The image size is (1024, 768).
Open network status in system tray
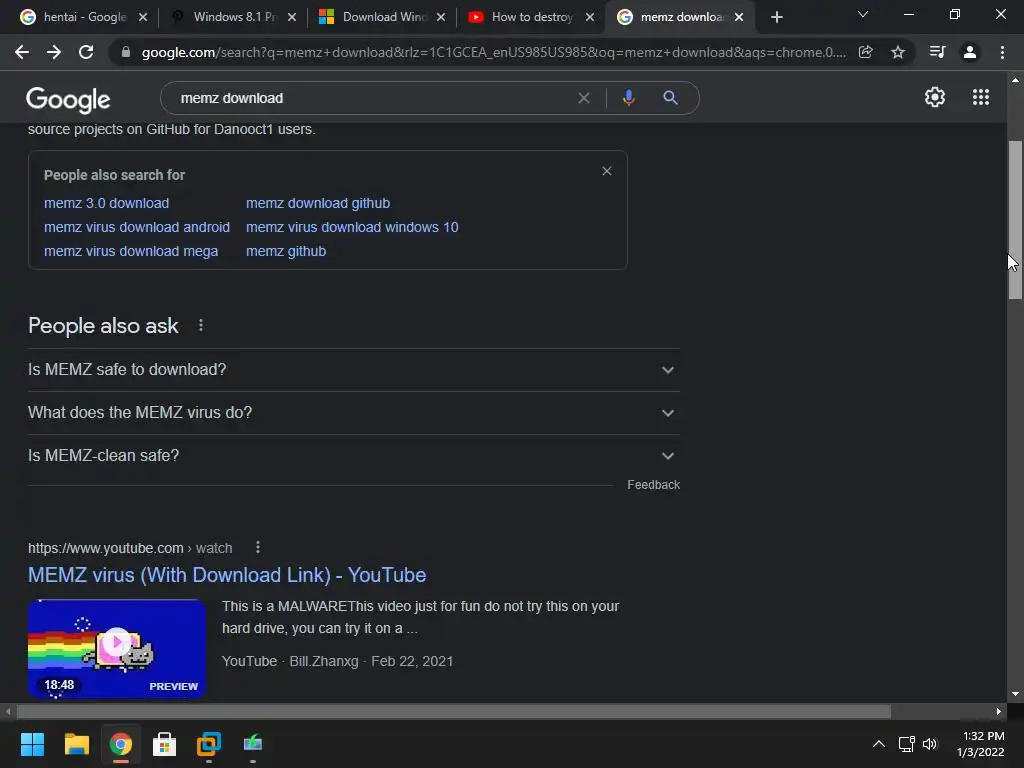[x=906, y=744]
